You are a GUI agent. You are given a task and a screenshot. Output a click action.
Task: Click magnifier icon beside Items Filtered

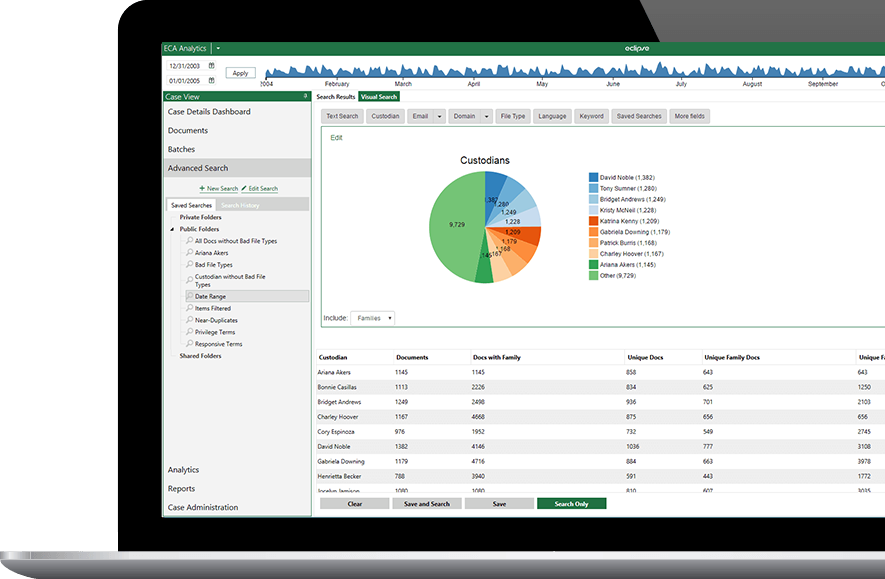(x=190, y=308)
